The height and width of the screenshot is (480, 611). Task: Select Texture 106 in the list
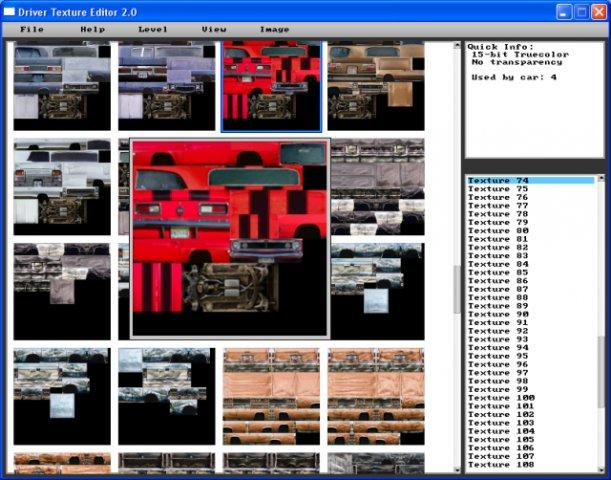click(531, 448)
